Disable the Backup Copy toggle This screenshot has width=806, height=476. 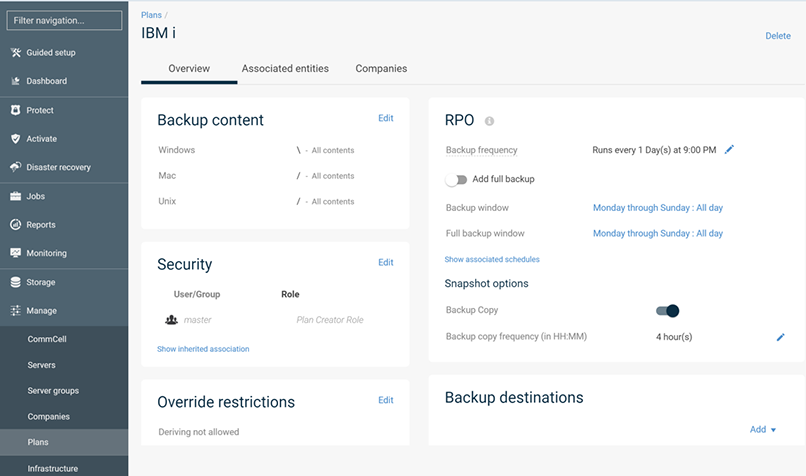(668, 310)
